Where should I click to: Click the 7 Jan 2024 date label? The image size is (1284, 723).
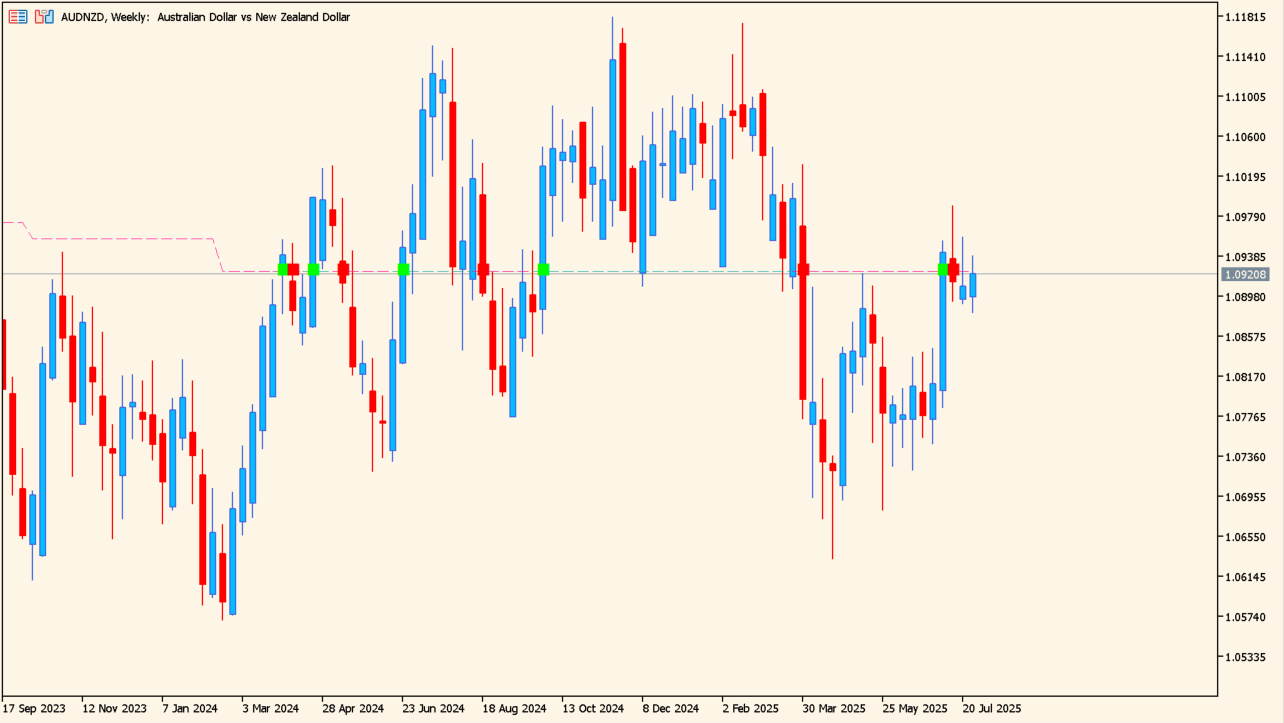pyautogui.click(x=190, y=708)
